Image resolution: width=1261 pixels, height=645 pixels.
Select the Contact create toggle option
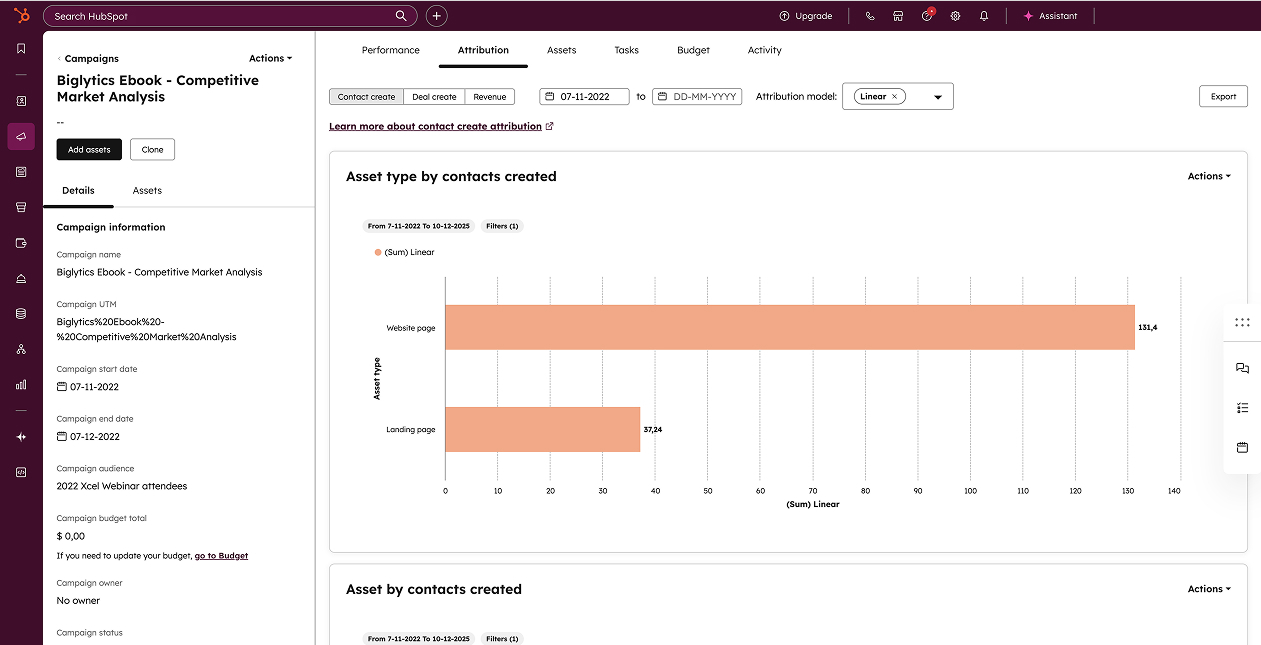coord(366,97)
